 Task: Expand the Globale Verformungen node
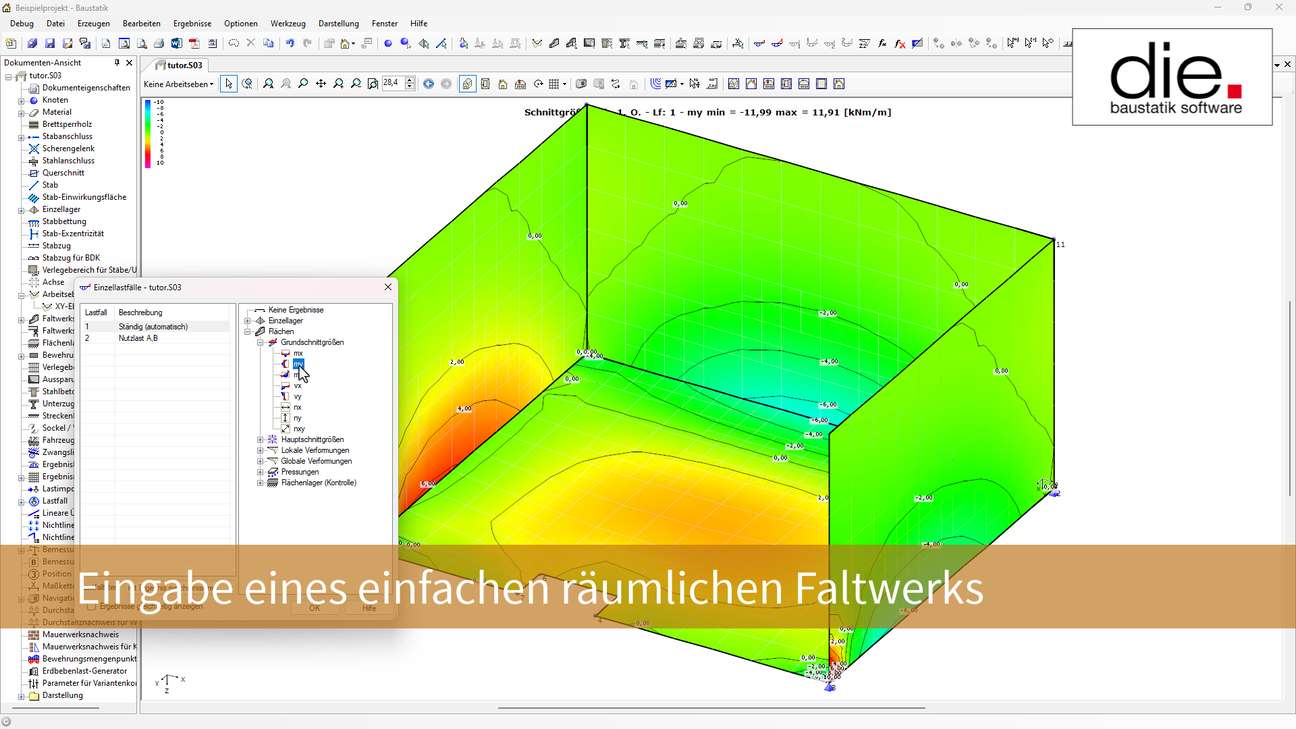(261, 461)
